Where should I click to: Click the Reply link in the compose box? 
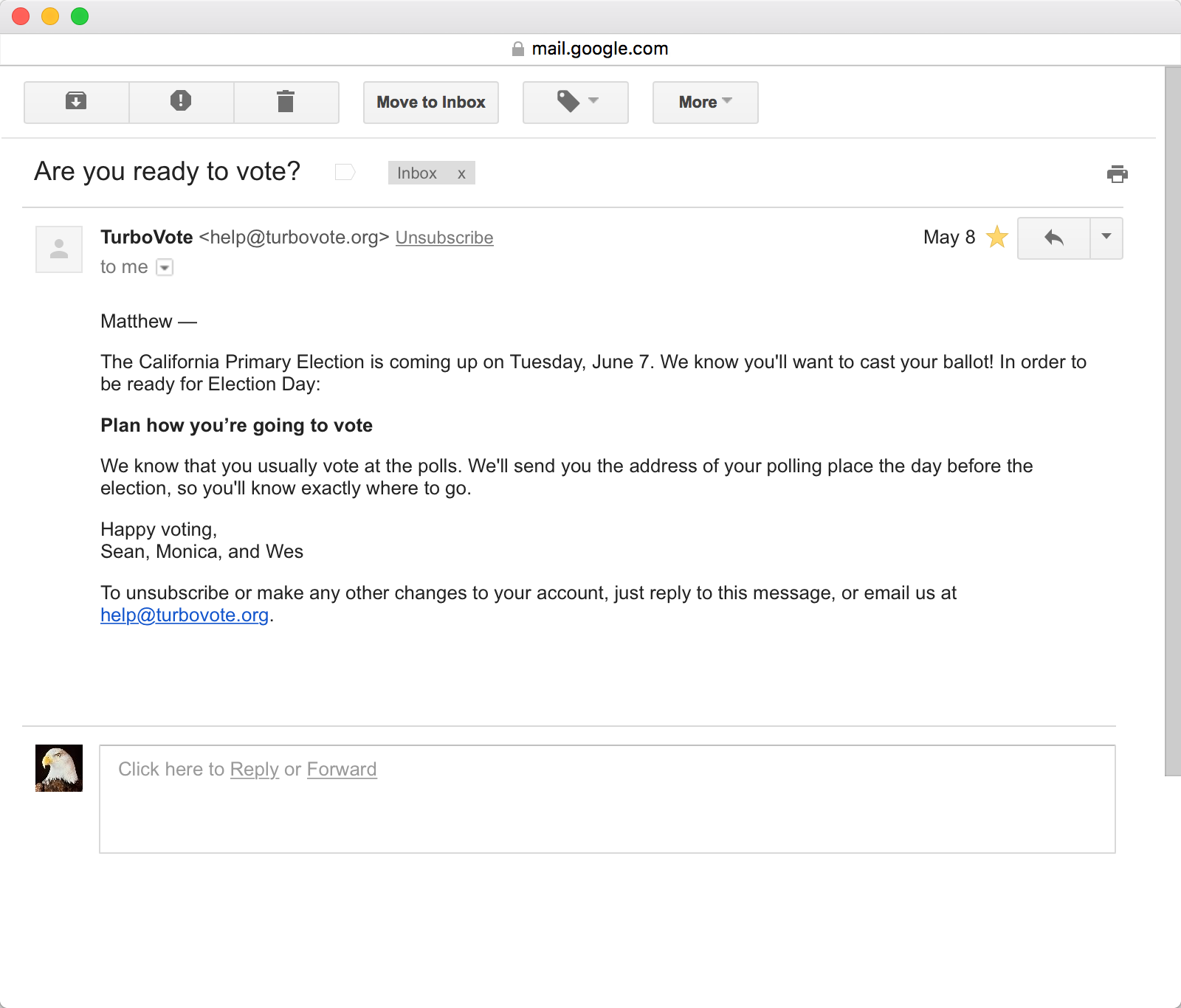(x=255, y=769)
